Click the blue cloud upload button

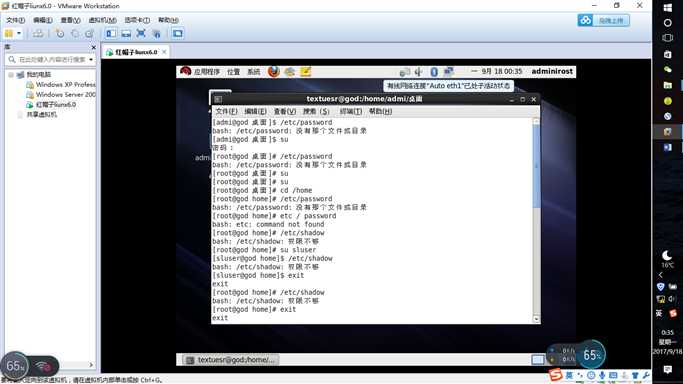pos(603,20)
